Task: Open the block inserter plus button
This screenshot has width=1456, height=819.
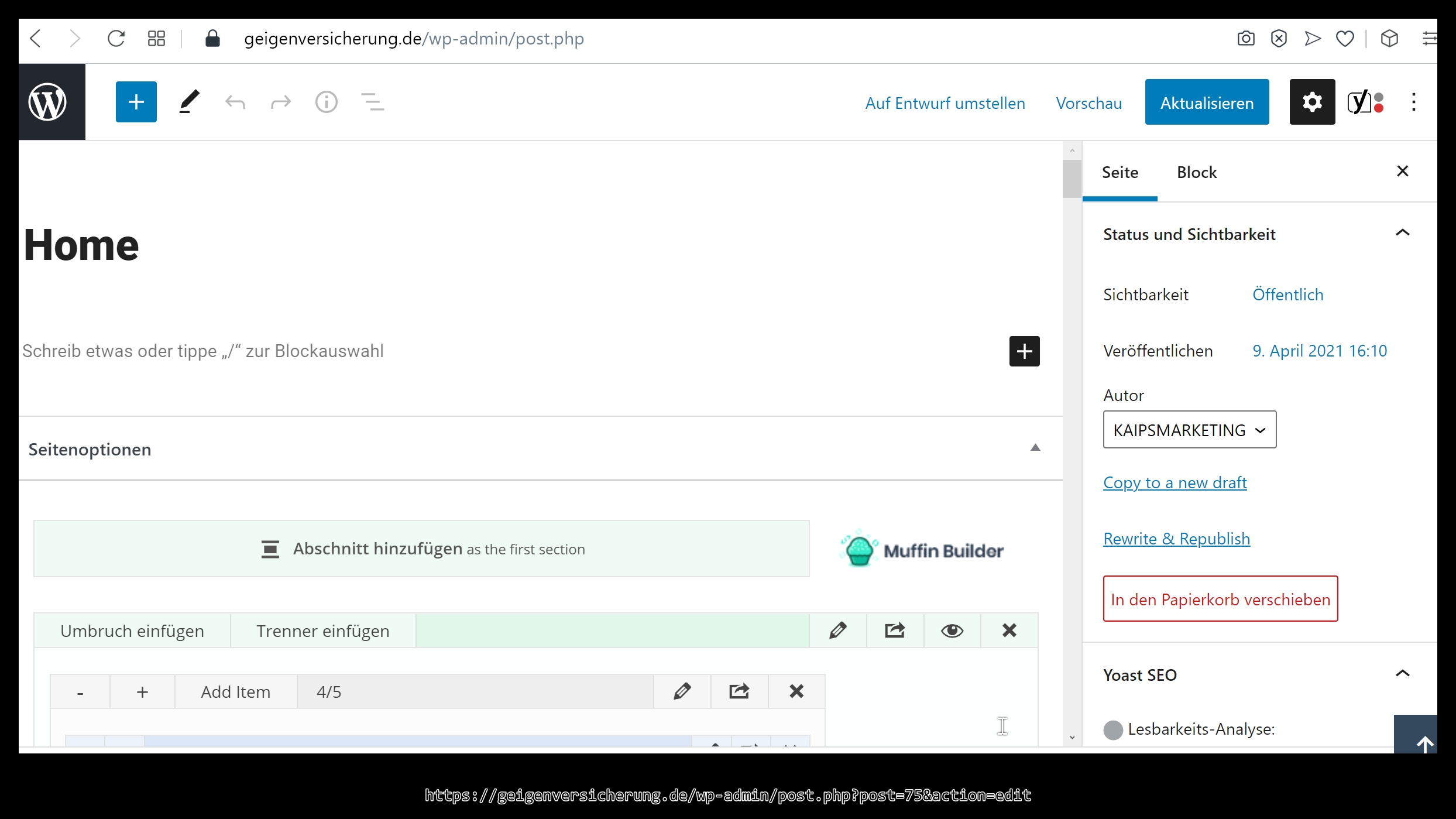Action: pos(136,102)
